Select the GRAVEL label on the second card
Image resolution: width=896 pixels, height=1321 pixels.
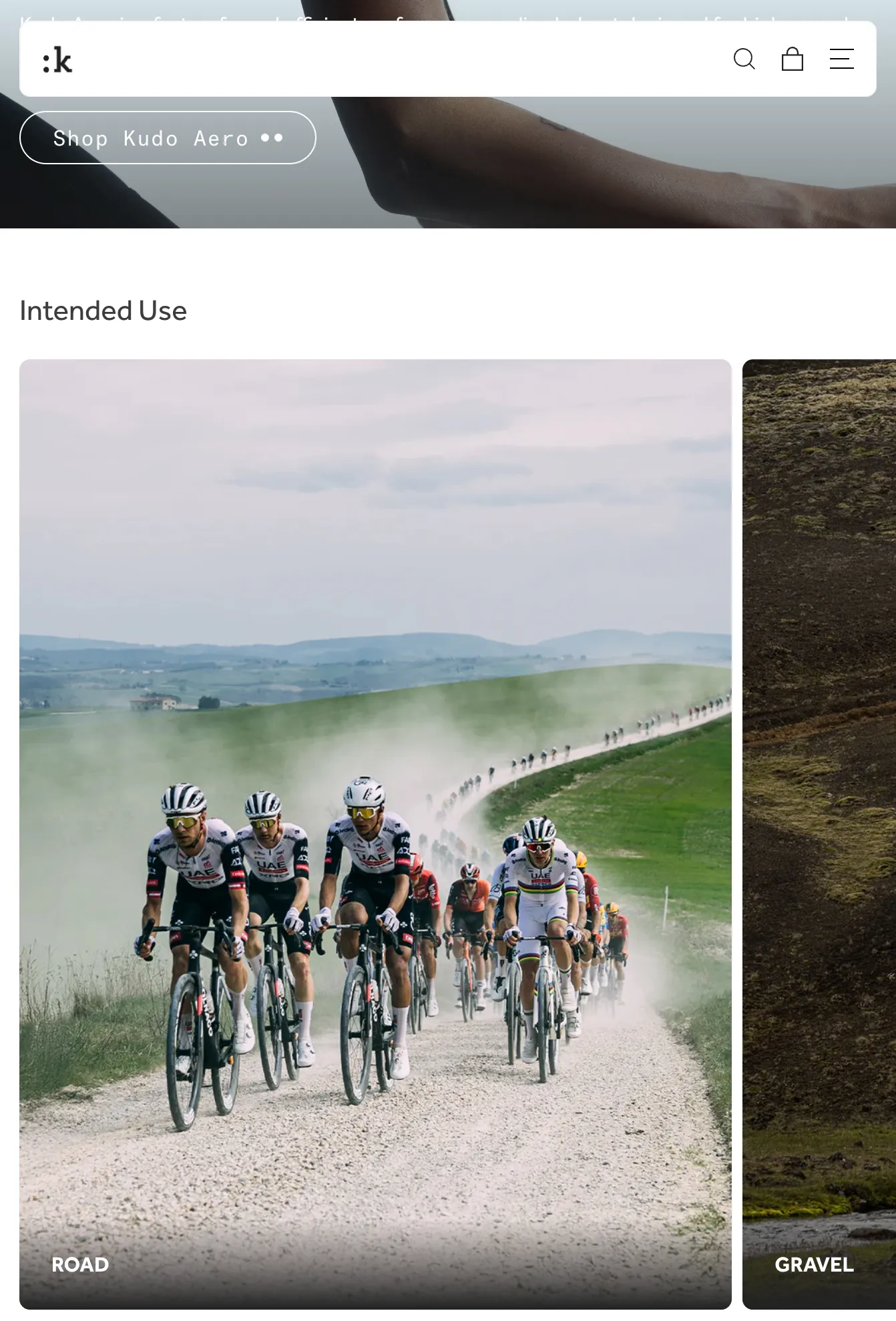point(814,1264)
